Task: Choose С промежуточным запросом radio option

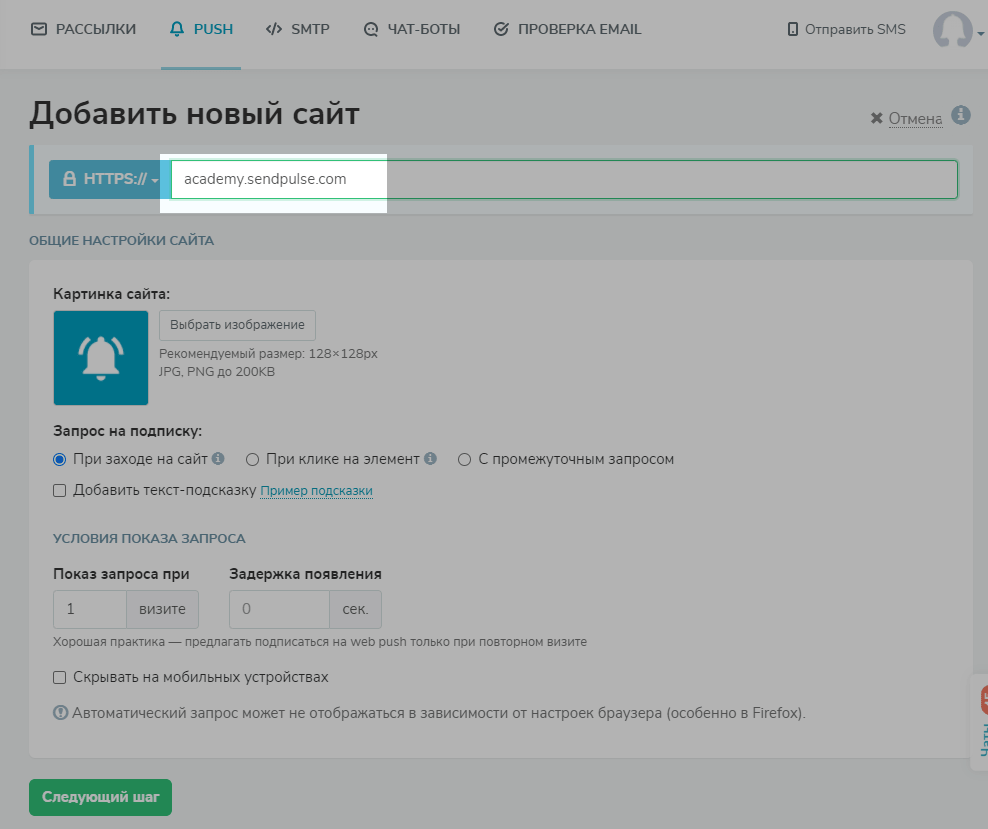Action: (464, 460)
